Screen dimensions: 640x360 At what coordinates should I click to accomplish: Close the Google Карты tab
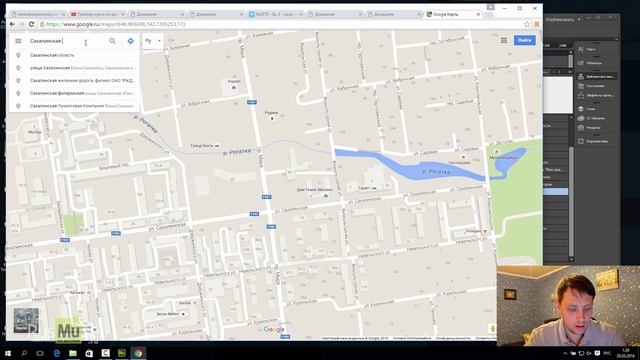[478, 14]
